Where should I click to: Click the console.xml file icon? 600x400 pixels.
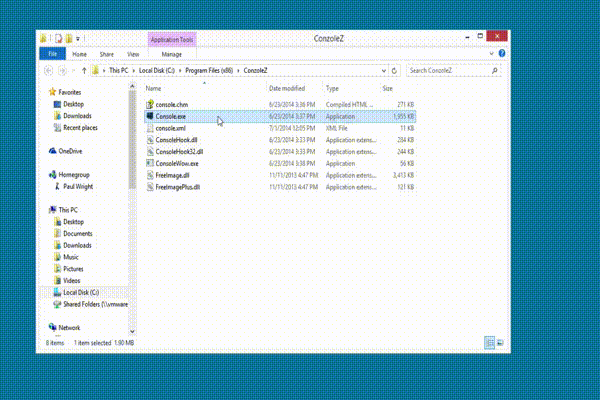pos(150,128)
